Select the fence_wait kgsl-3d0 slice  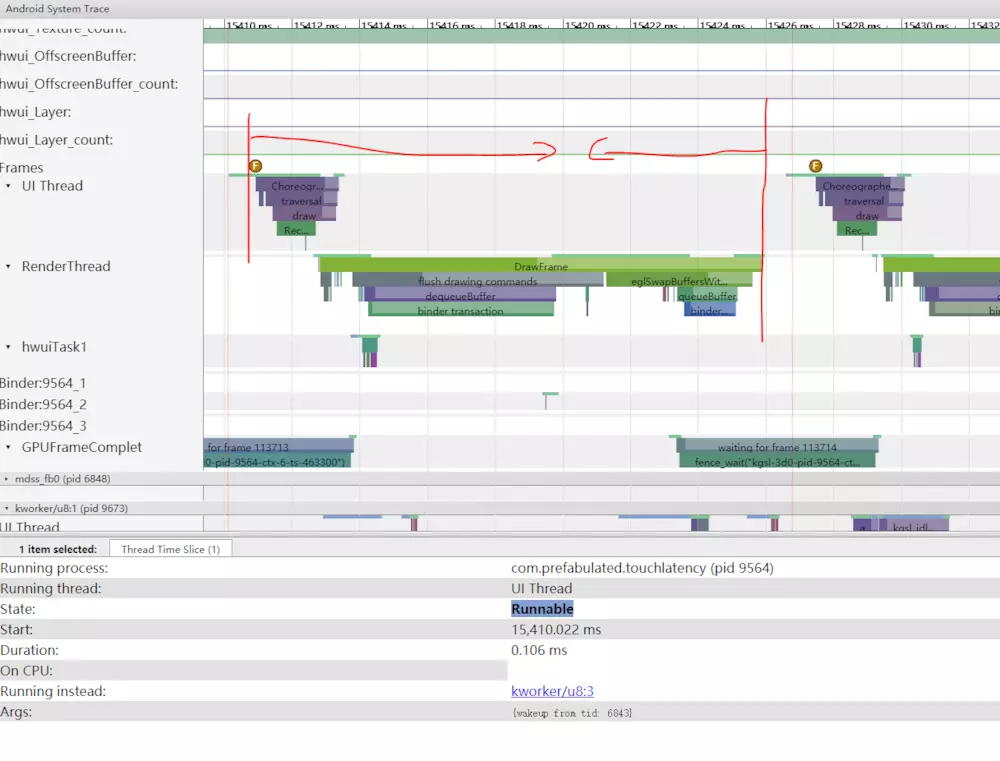777,461
